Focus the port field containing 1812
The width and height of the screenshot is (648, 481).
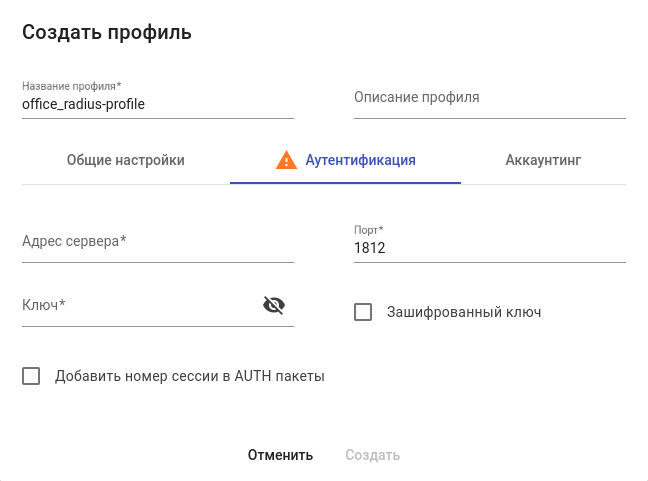point(489,247)
